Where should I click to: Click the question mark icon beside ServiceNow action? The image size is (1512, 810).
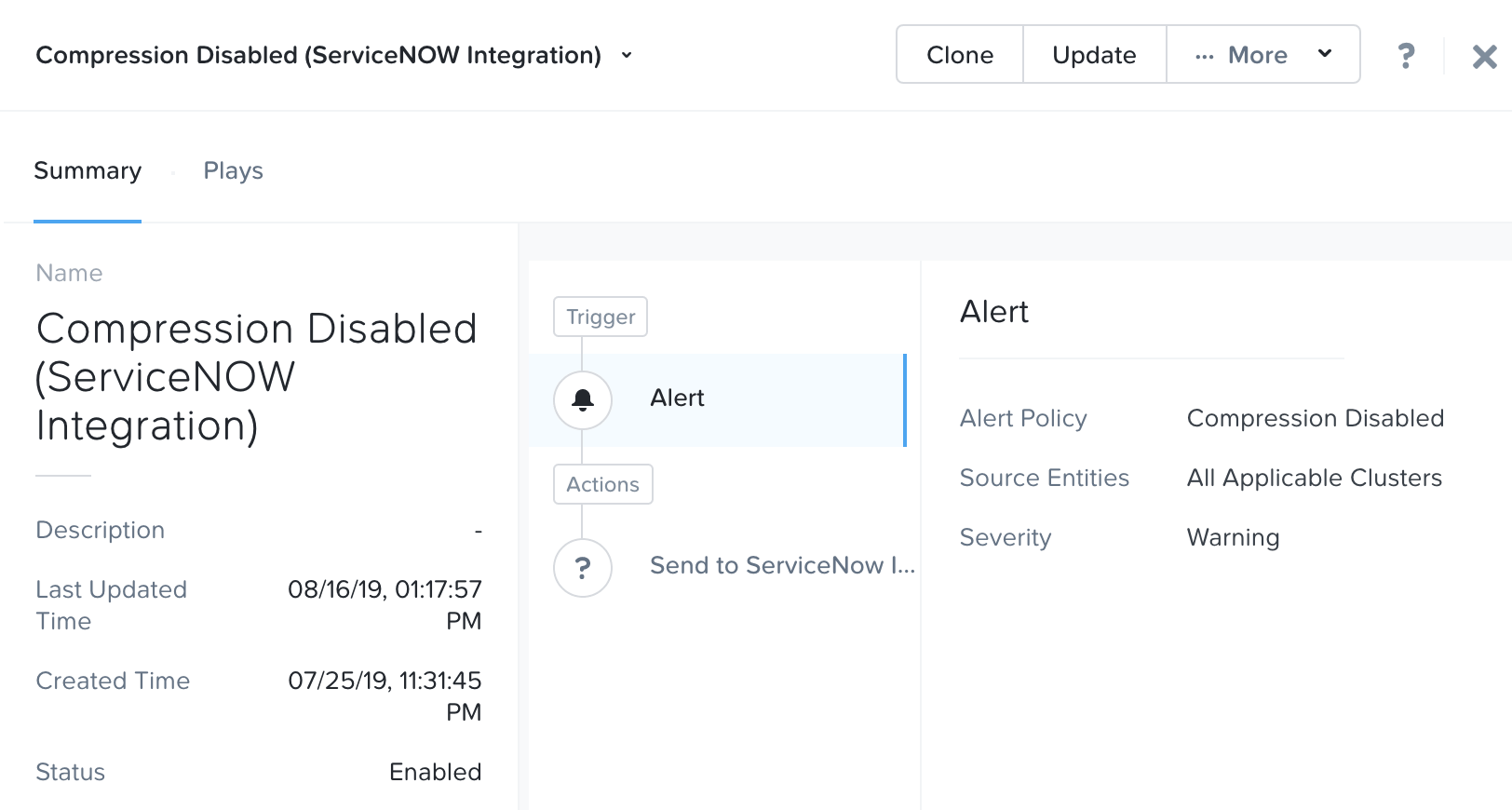[x=583, y=567]
